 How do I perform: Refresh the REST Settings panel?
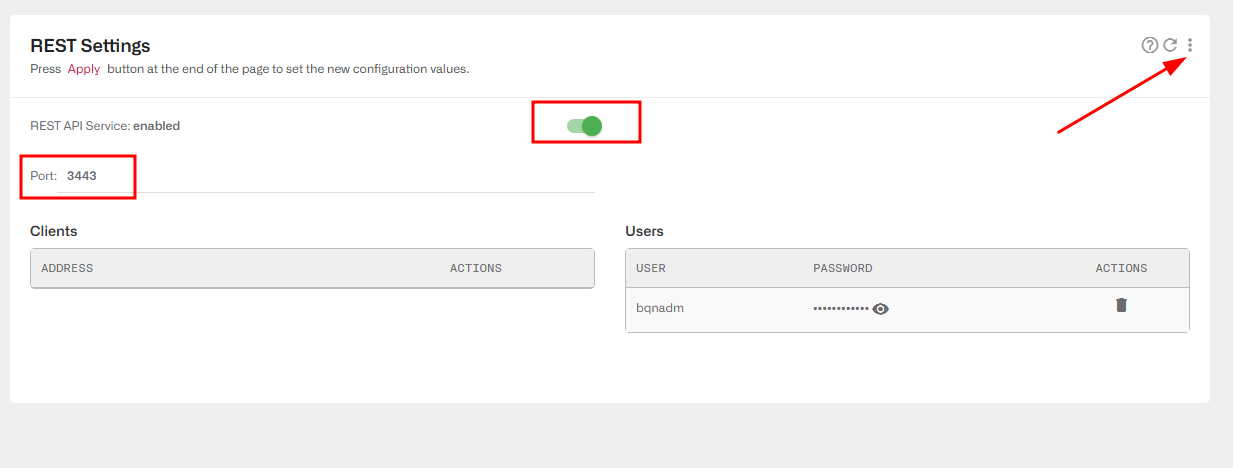[1170, 45]
